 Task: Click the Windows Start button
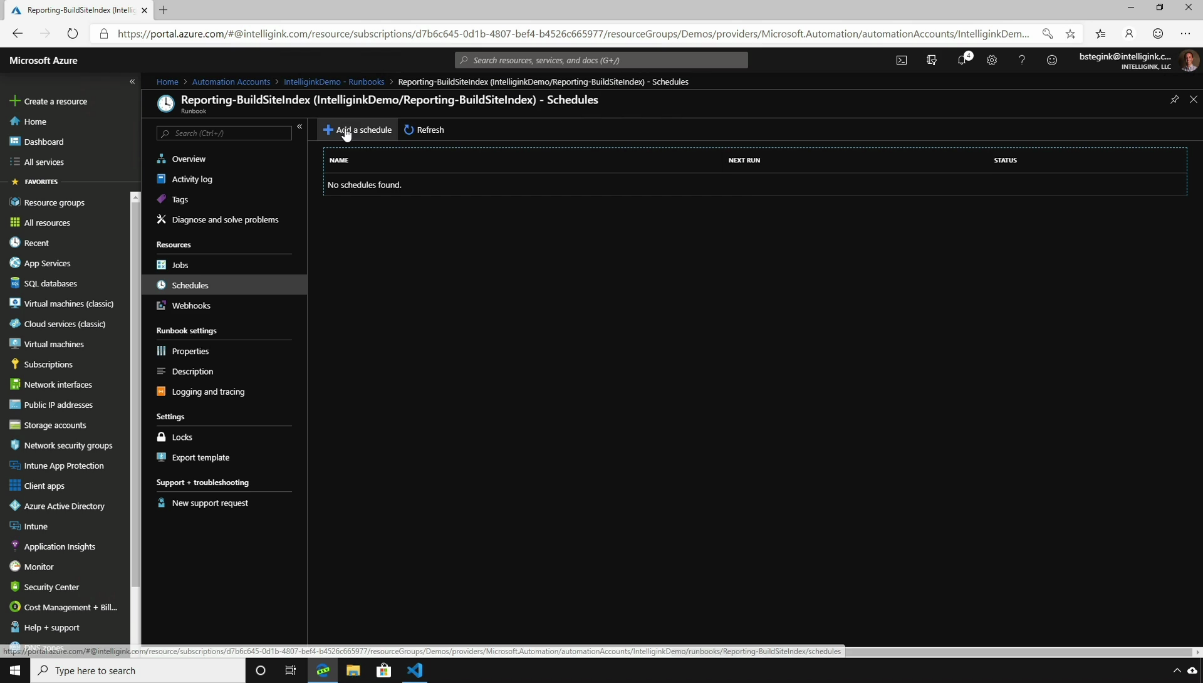pos(15,670)
